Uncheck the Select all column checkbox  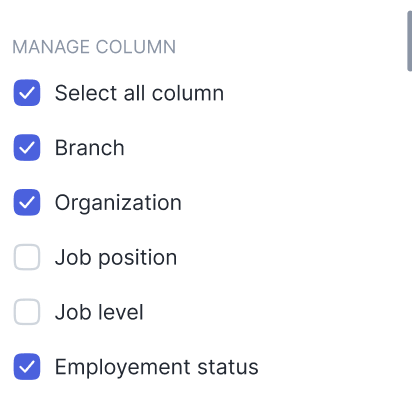point(27,93)
